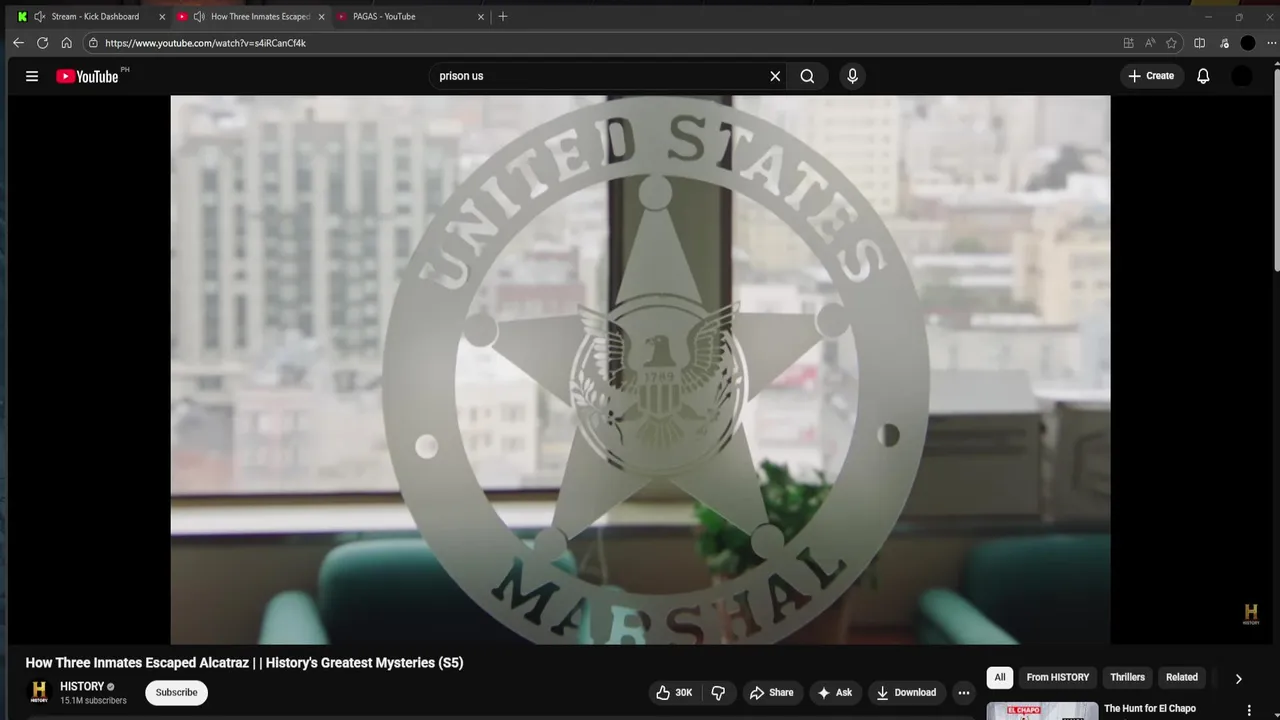Close the Stream - Kick Dashboard tab
The height and width of the screenshot is (720, 1280).
point(162,16)
